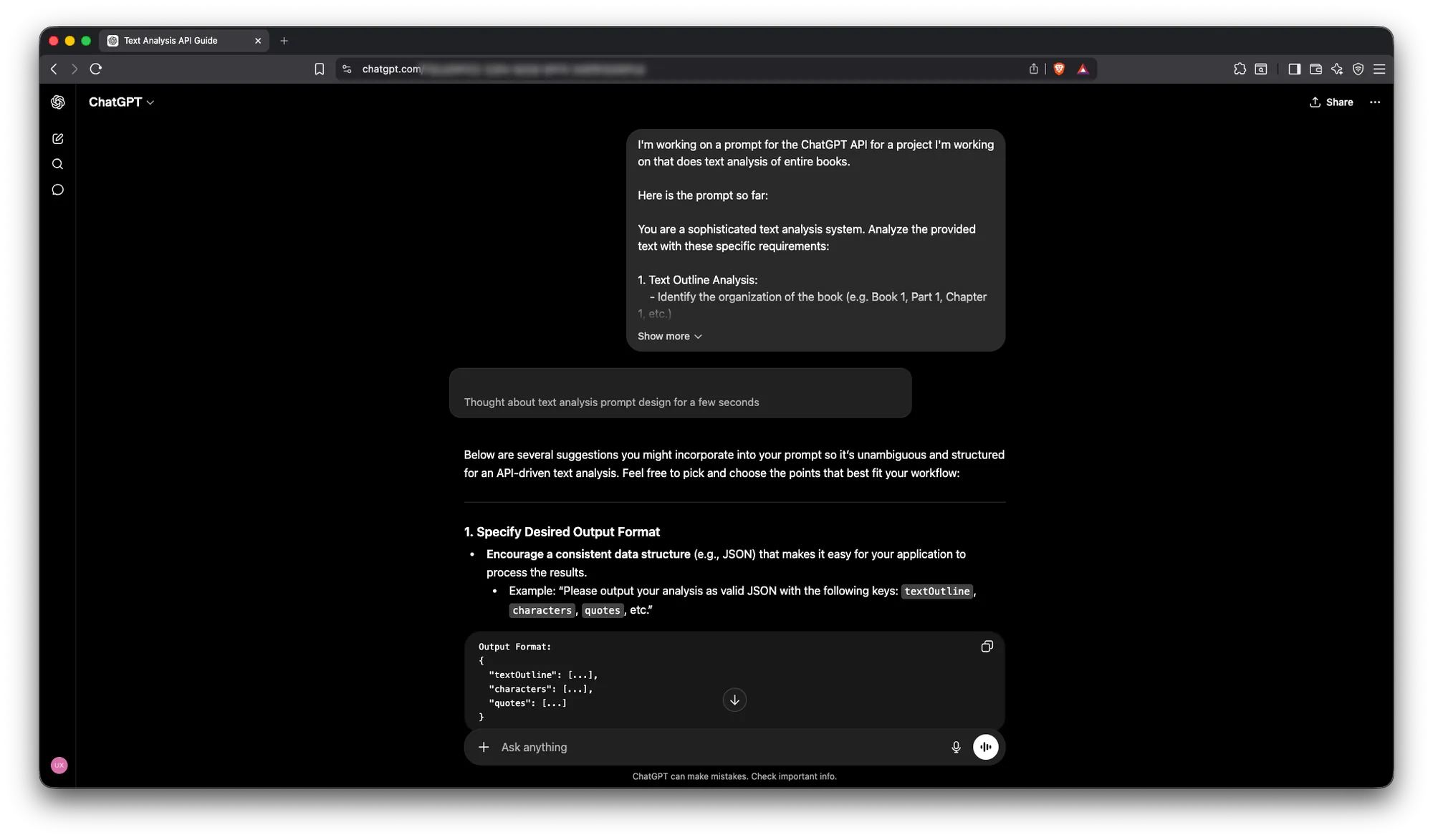The width and height of the screenshot is (1433, 840).
Task: Start dictation with microphone icon
Action: [956, 747]
